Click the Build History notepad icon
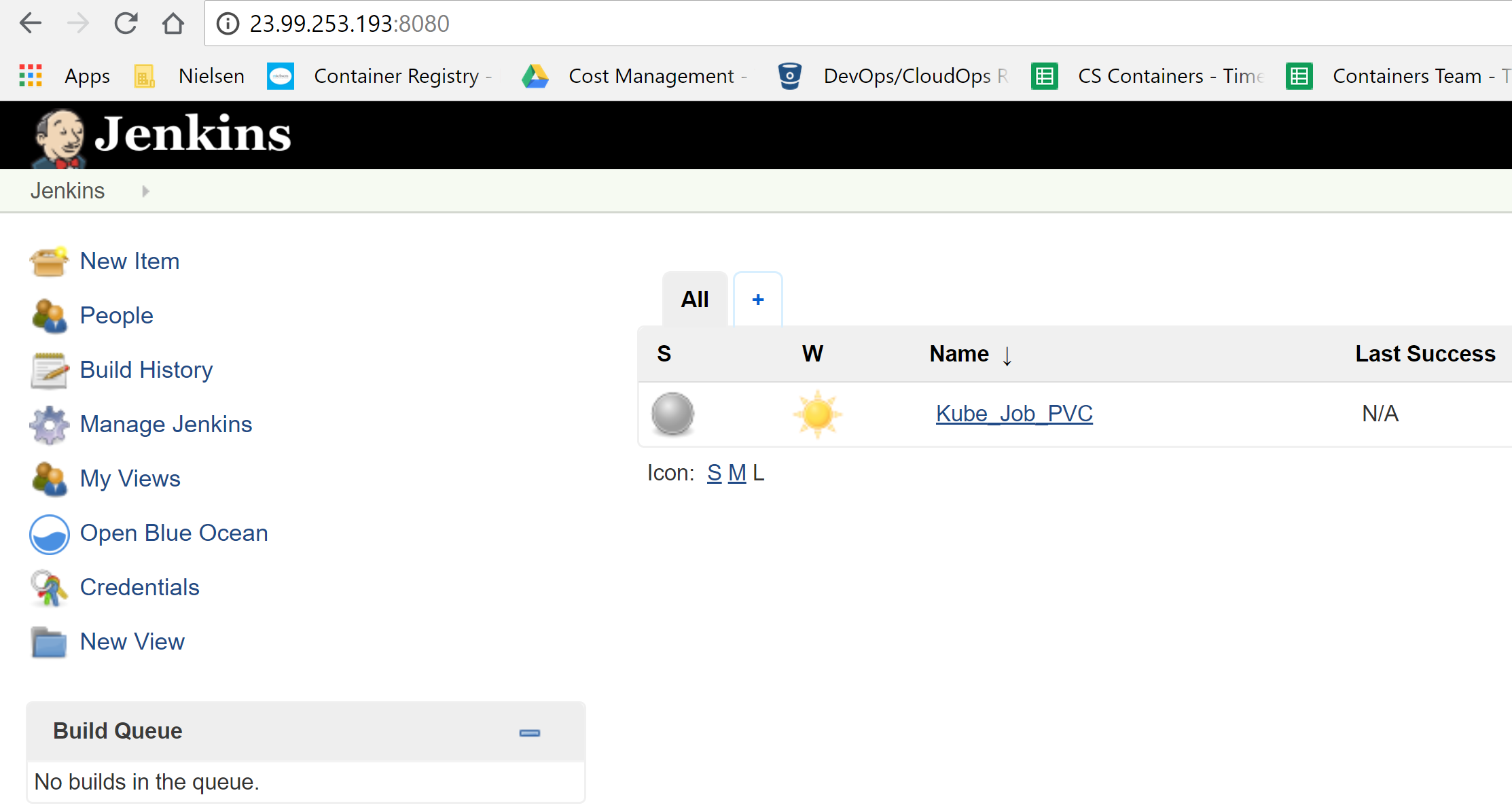This screenshot has height=812, width=1512. click(49, 370)
